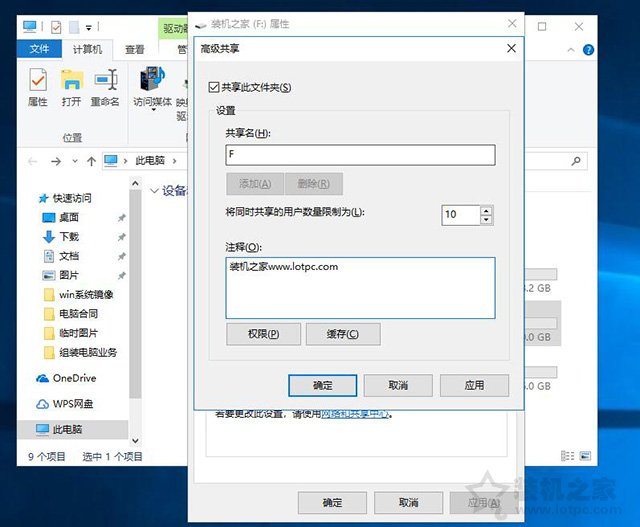Screen dimensions: 640x527
Task: Open the recent locations dropdown arrow
Action: coord(75,161)
